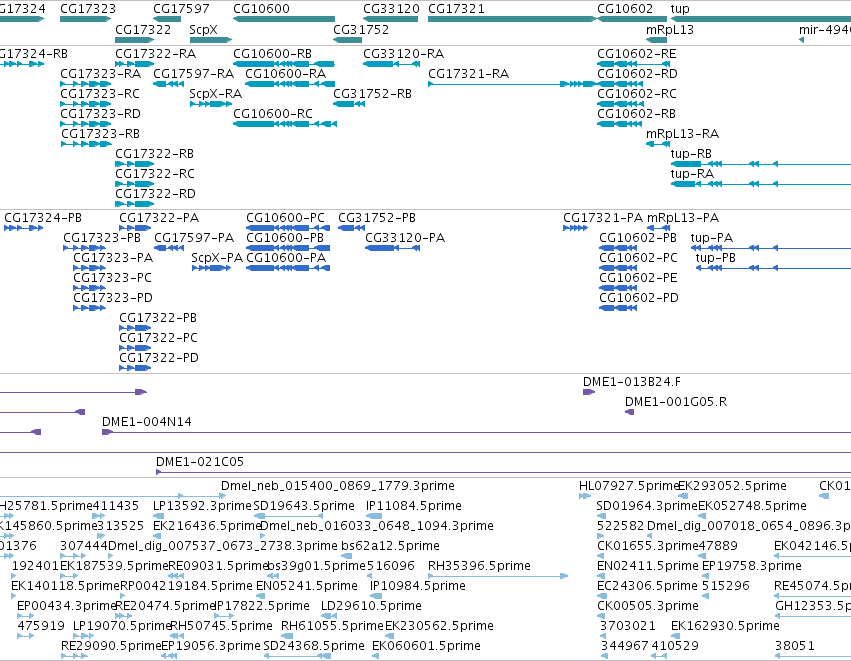Click the RH61055.5prime EST label
The width and height of the screenshot is (851, 661).
[x=332, y=626]
